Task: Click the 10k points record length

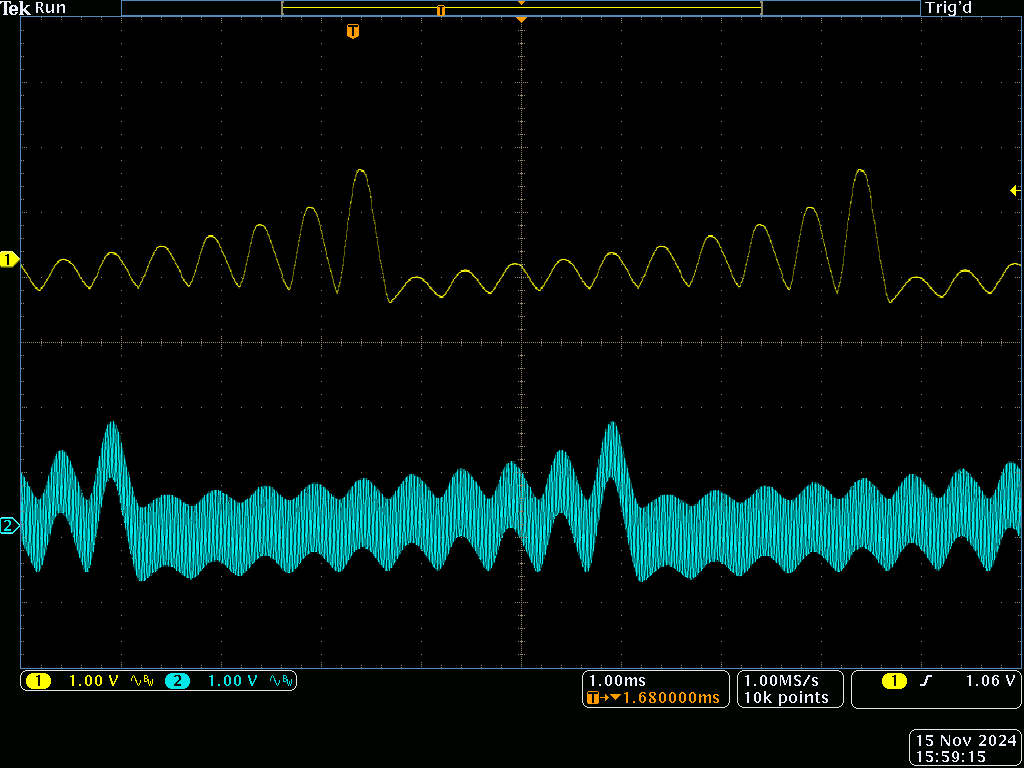Action: click(x=785, y=698)
